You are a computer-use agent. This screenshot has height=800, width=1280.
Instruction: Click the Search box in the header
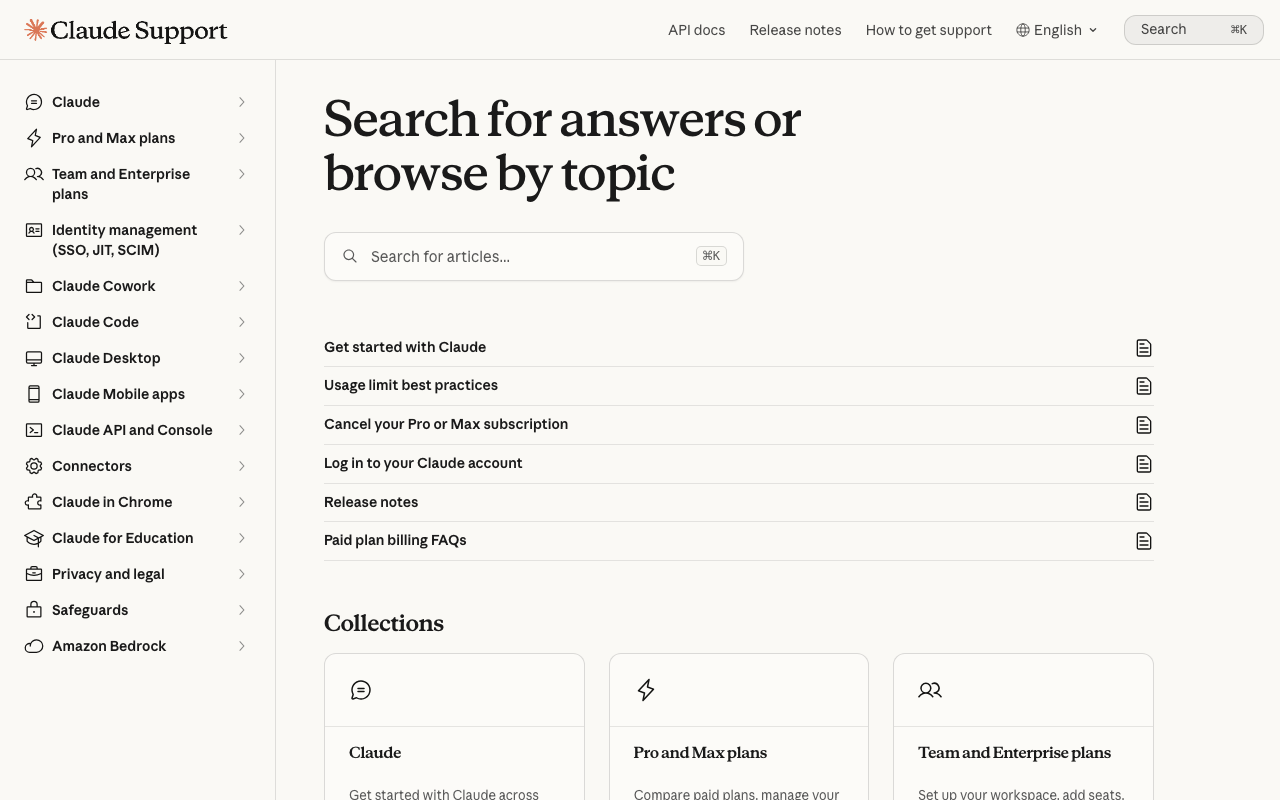pos(1194,30)
